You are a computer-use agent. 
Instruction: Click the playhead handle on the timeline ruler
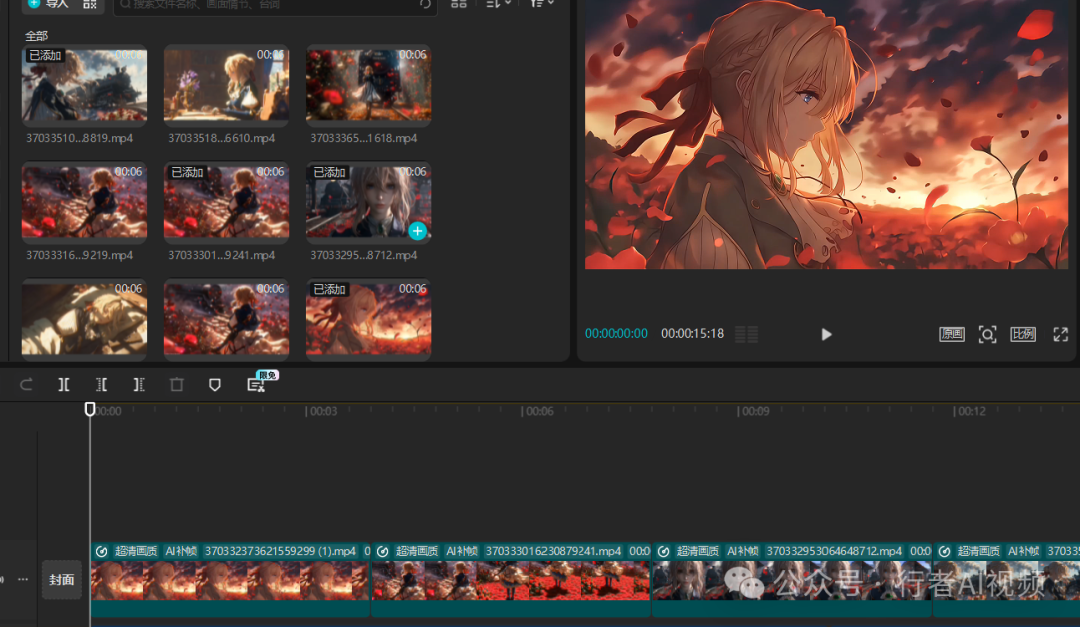pyautogui.click(x=90, y=409)
